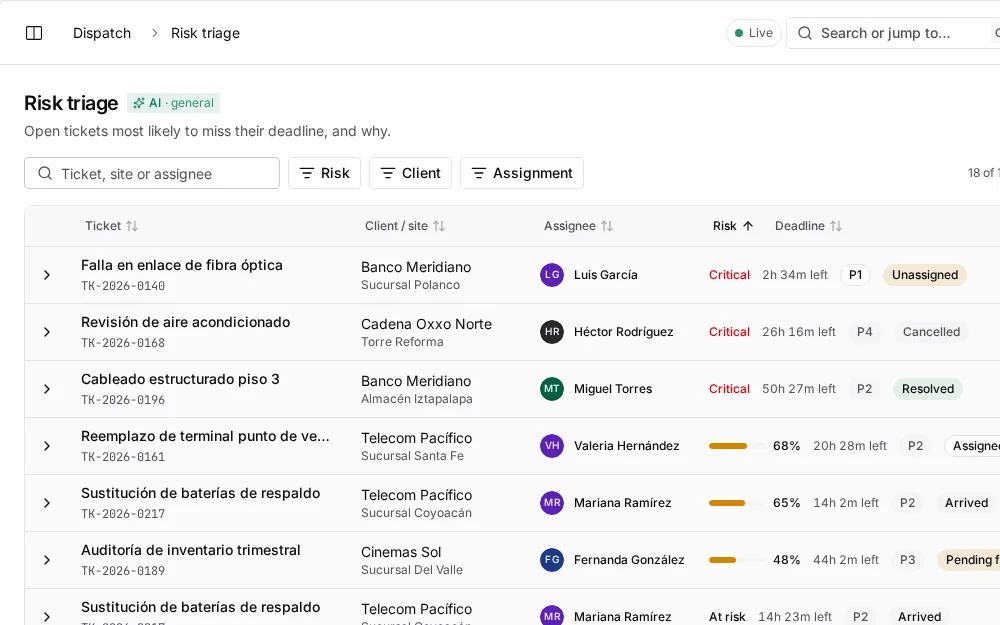The width and height of the screenshot is (1000, 625).
Task: Sort by the Deadline column
Action: pos(808,226)
